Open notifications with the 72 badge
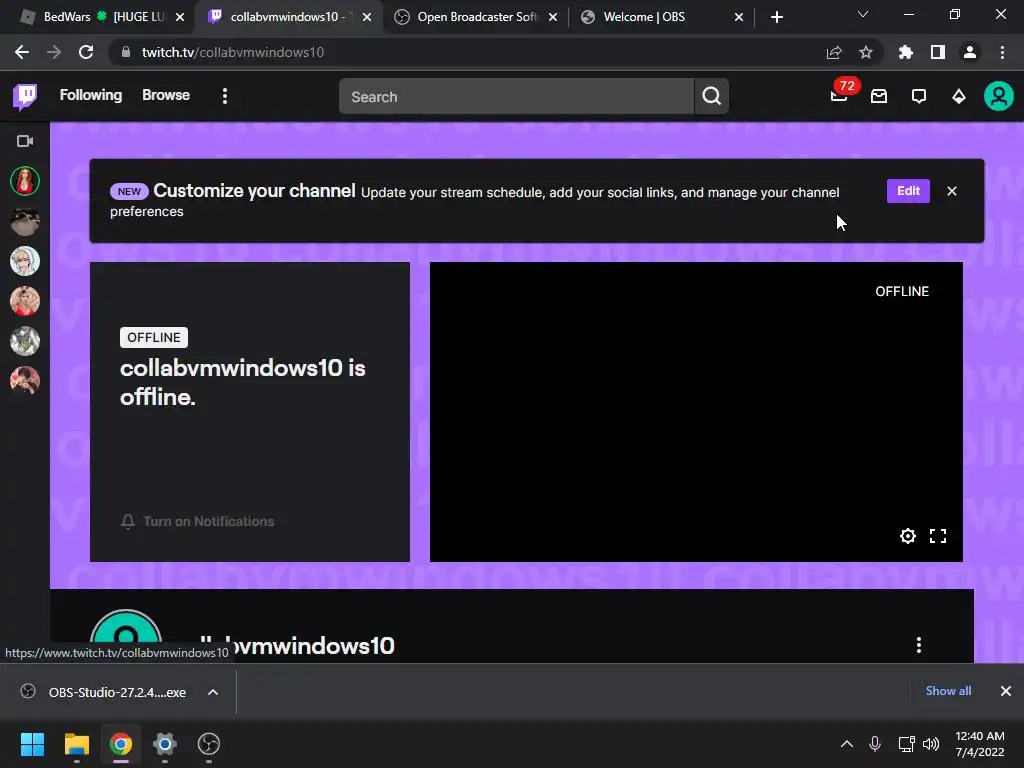The height and width of the screenshot is (768, 1024). point(839,96)
